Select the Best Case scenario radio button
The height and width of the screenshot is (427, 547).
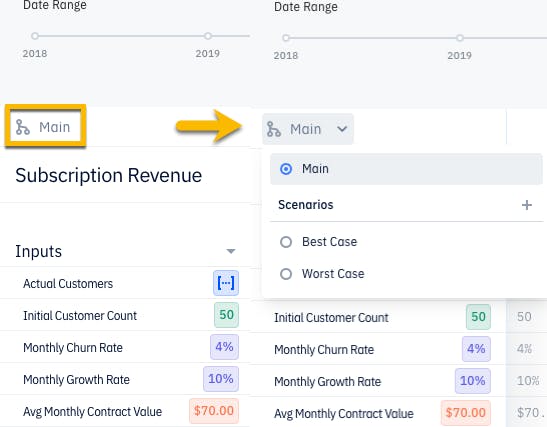tap(286, 242)
